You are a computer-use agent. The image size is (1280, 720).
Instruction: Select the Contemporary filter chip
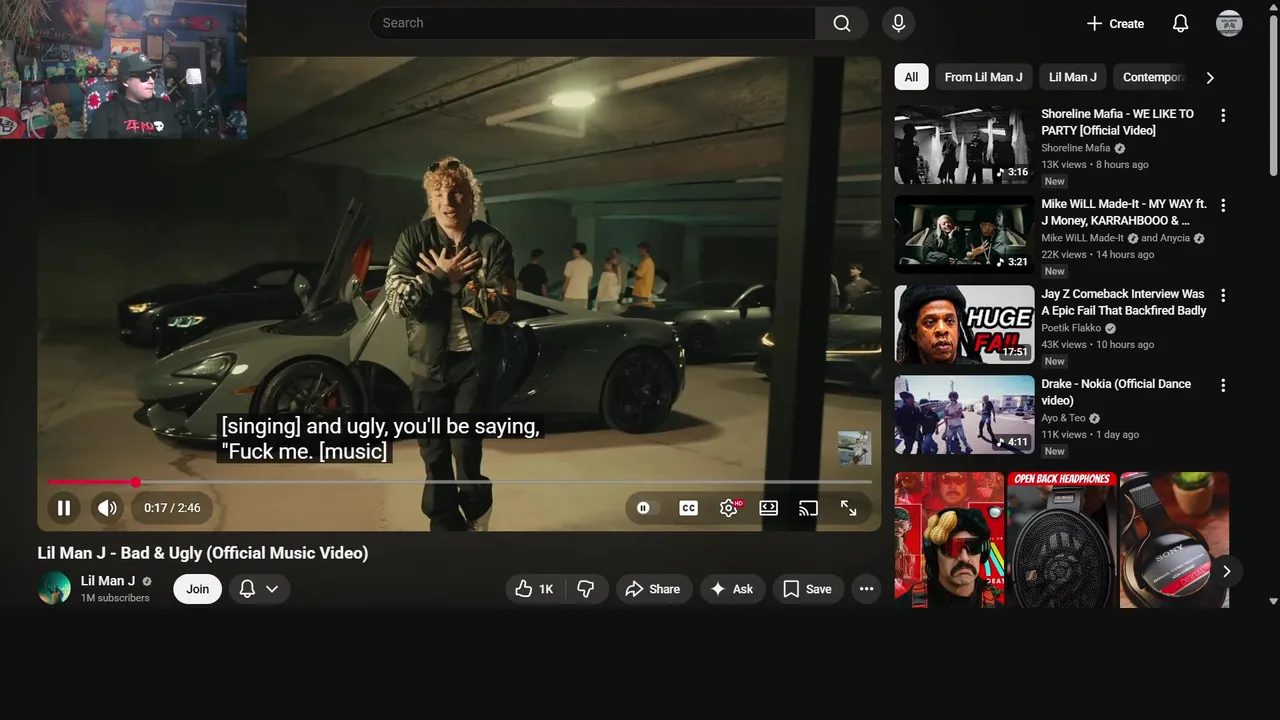pyautogui.click(x=1152, y=77)
